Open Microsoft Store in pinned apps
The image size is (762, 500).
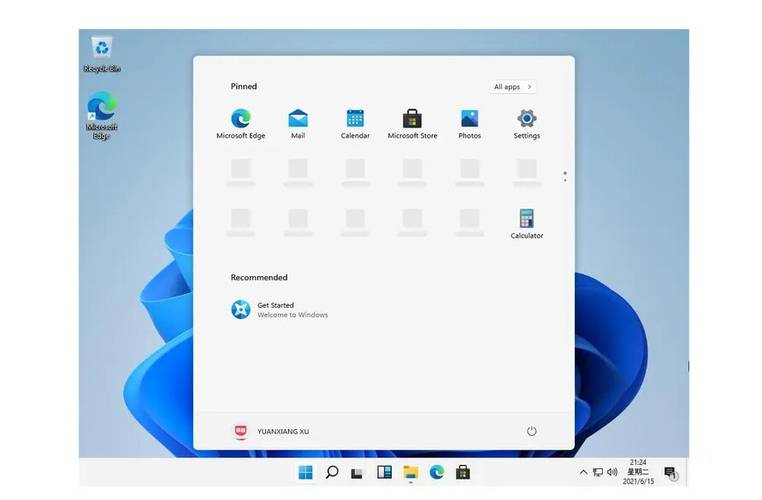pos(412,124)
